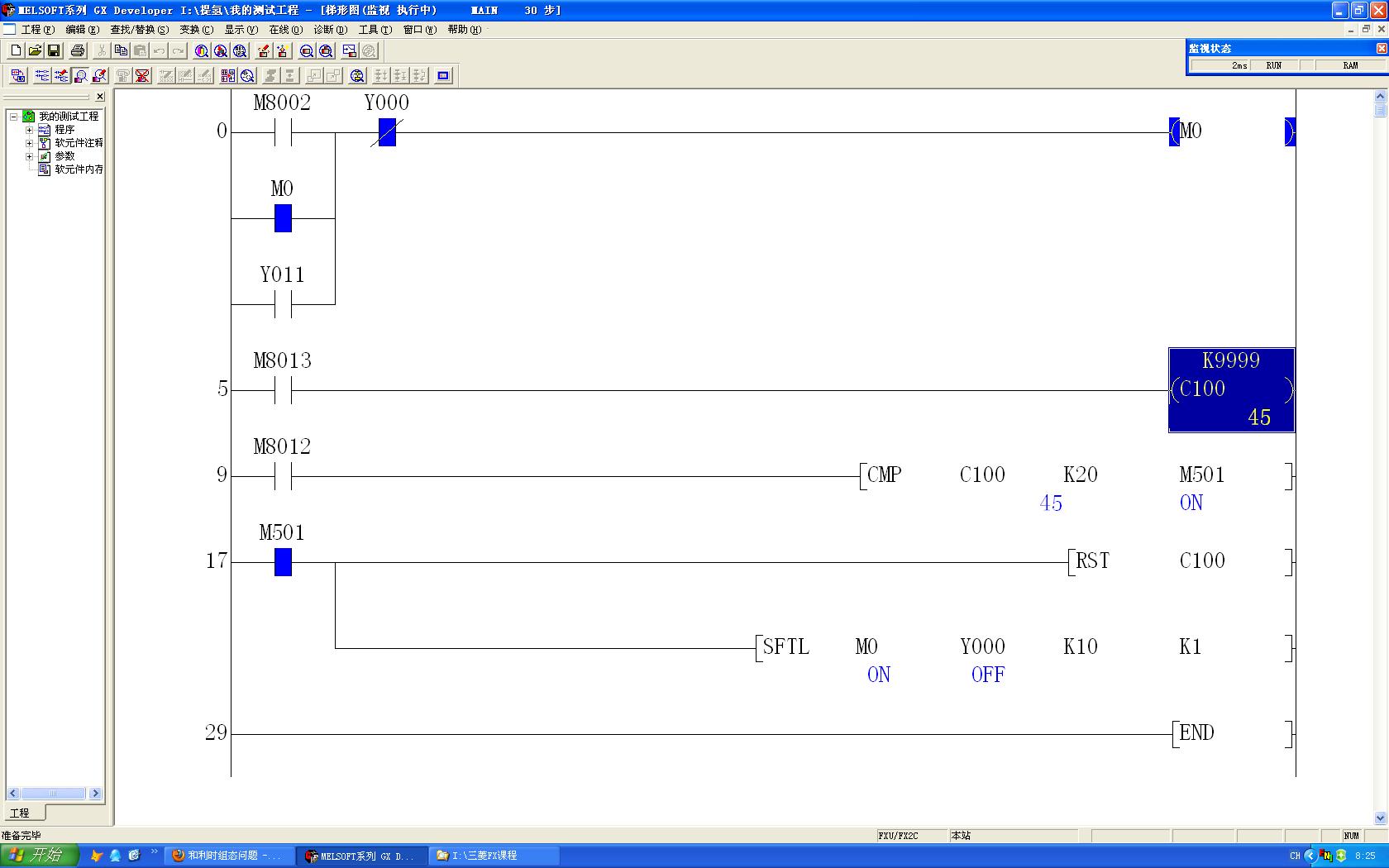Save the project with the floppy disk icon
Screen dimensions: 1389x868
pos(54,51)
